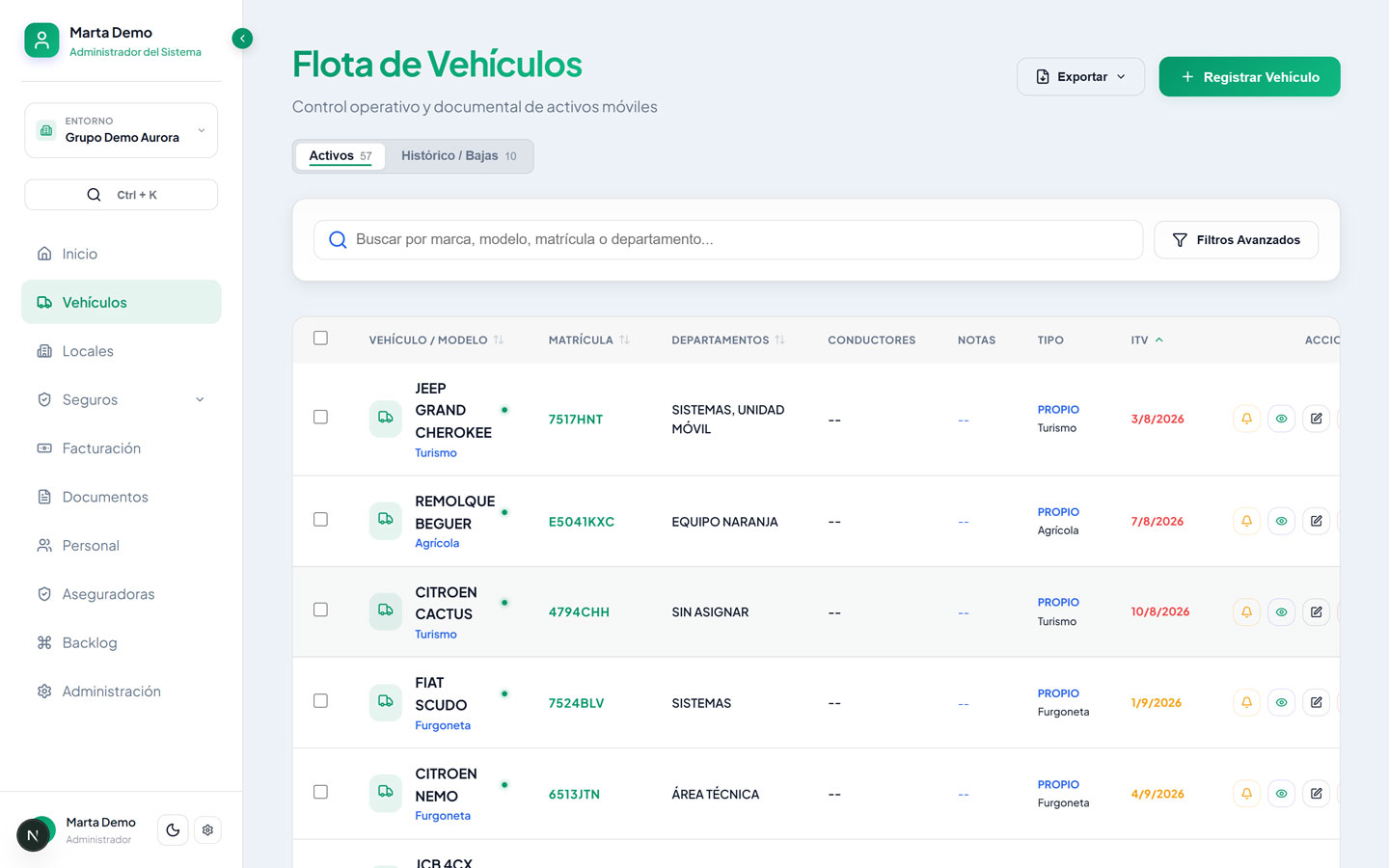The width and height of the screenshot is (1389, 868).
Task: Click the green user avatar icon
Action: coord(41,41)
